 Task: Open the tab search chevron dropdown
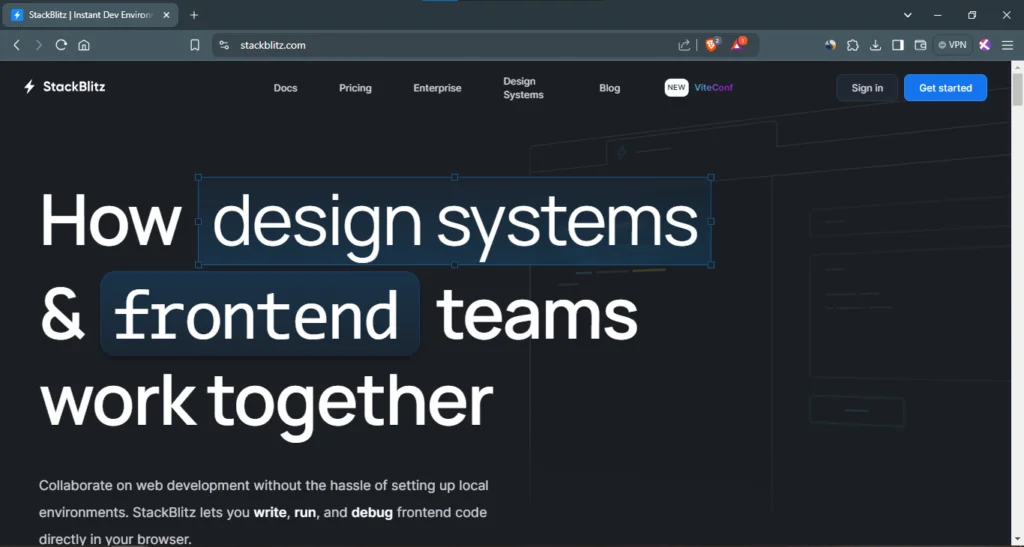point(907,15)
